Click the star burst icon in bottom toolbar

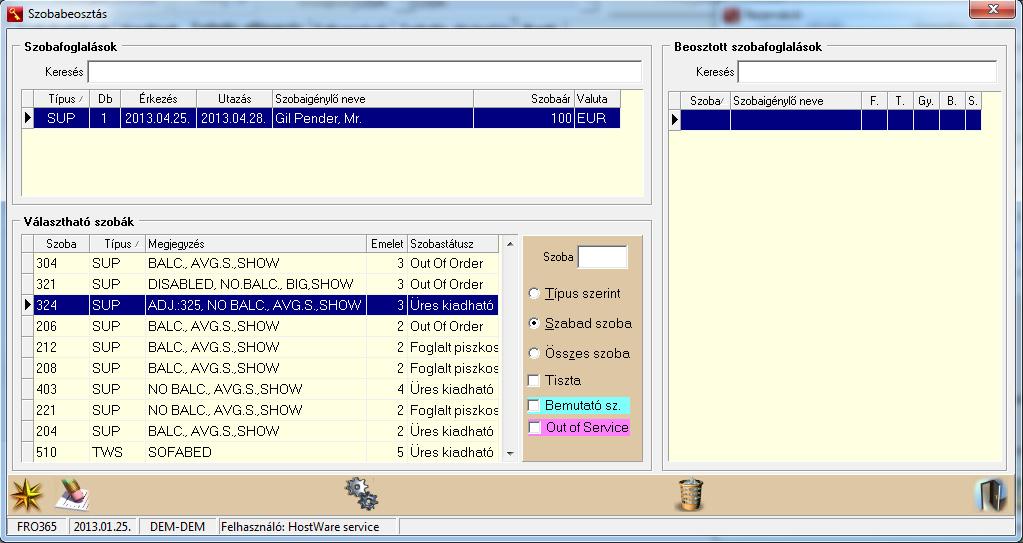tap(27, 495)
